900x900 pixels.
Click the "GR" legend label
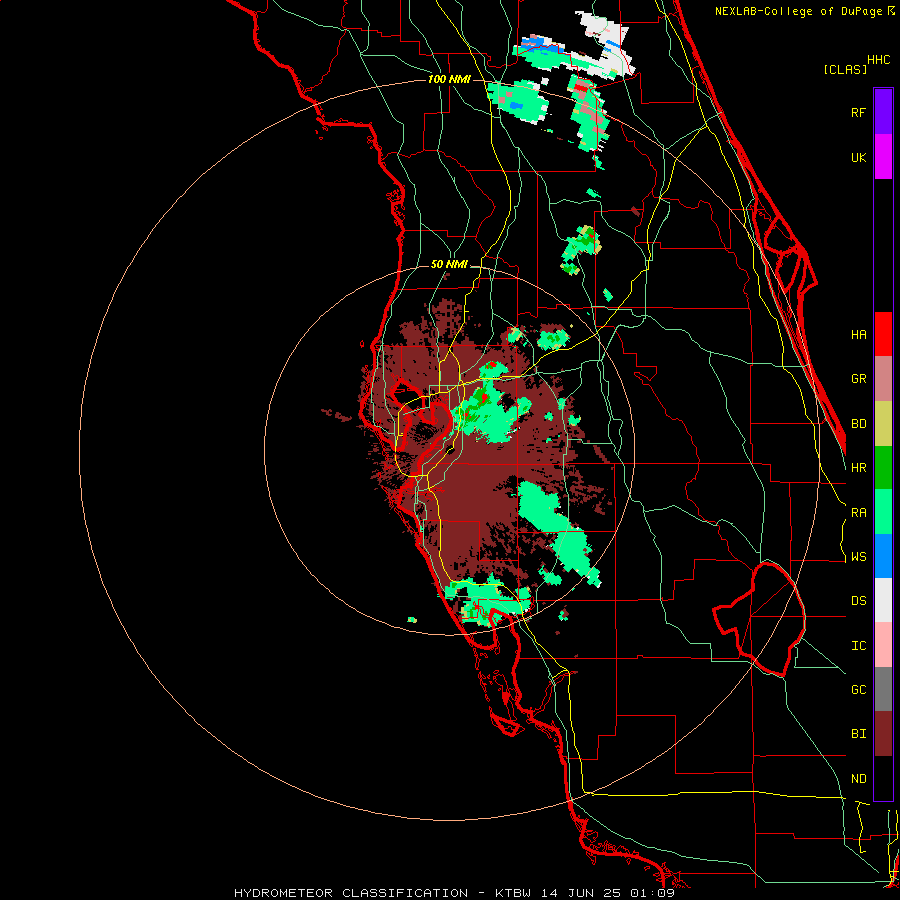coord(858,379)
